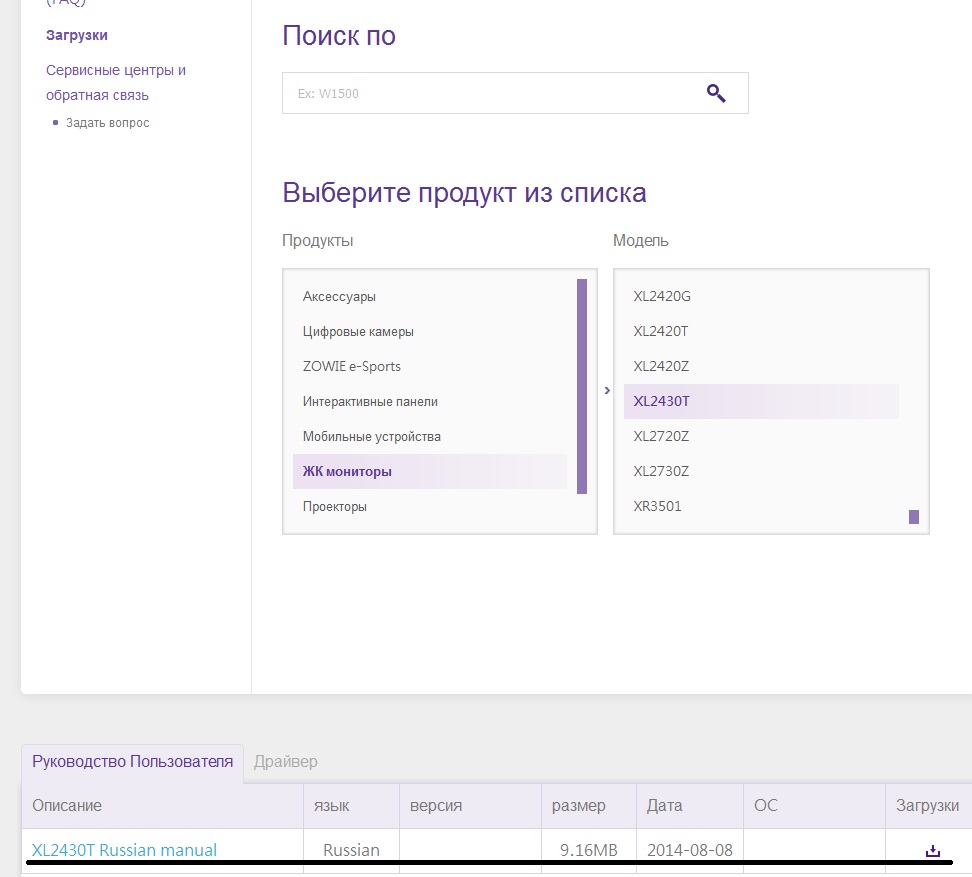Choose Проекторы category
The height and width of the screenshot is (877, 972).
pyautogui.click(x=430, y=506)
